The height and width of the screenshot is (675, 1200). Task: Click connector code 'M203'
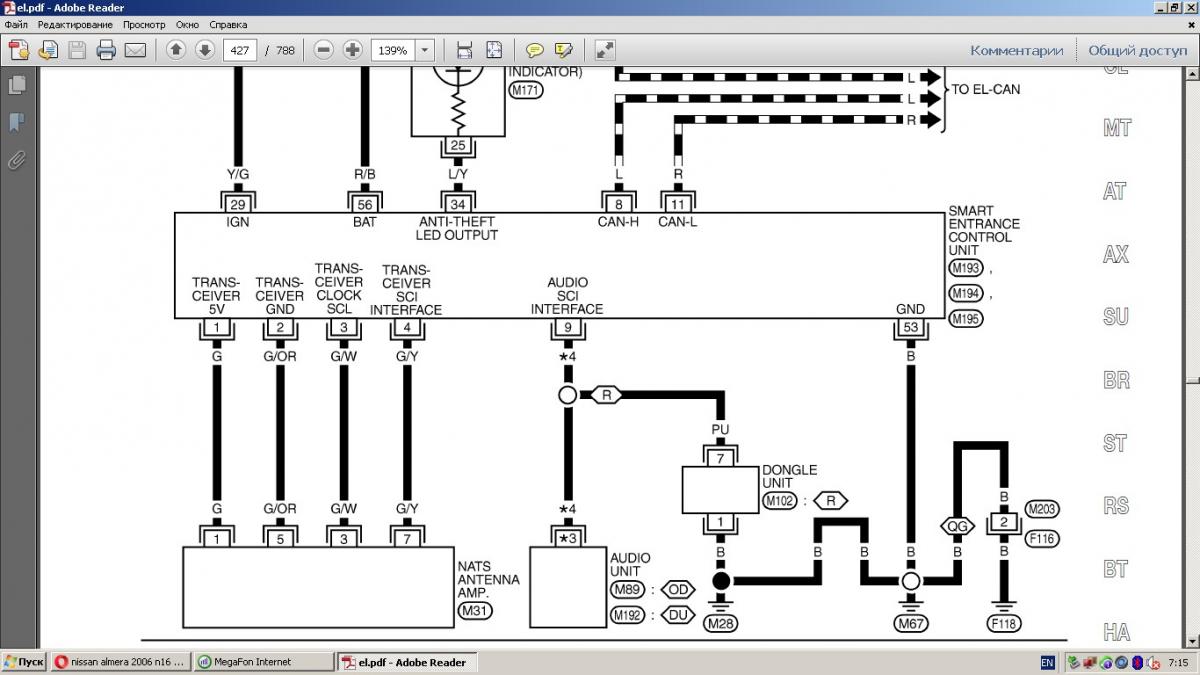coord(1042,509)
